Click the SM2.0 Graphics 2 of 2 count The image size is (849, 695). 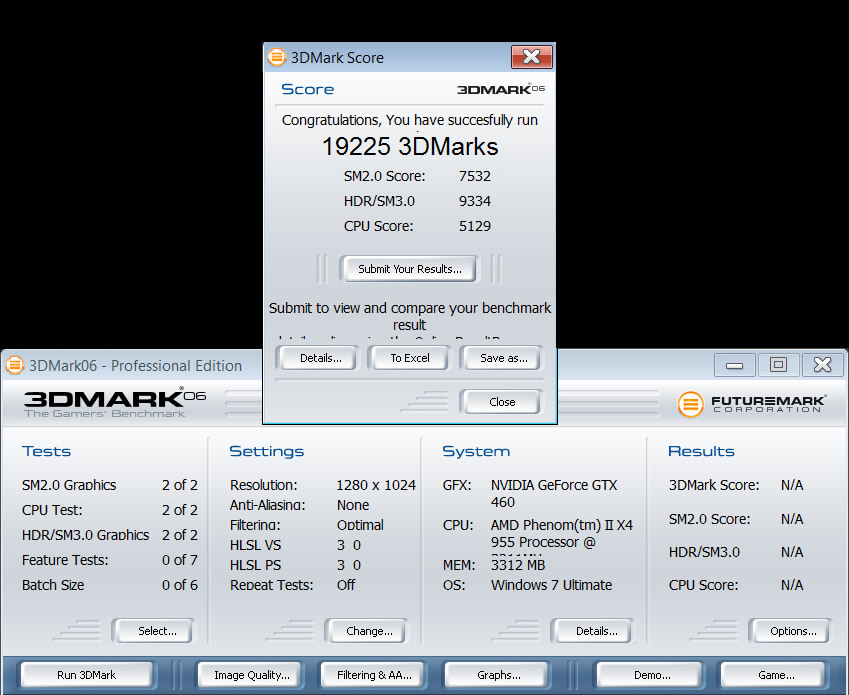point(180,485)
